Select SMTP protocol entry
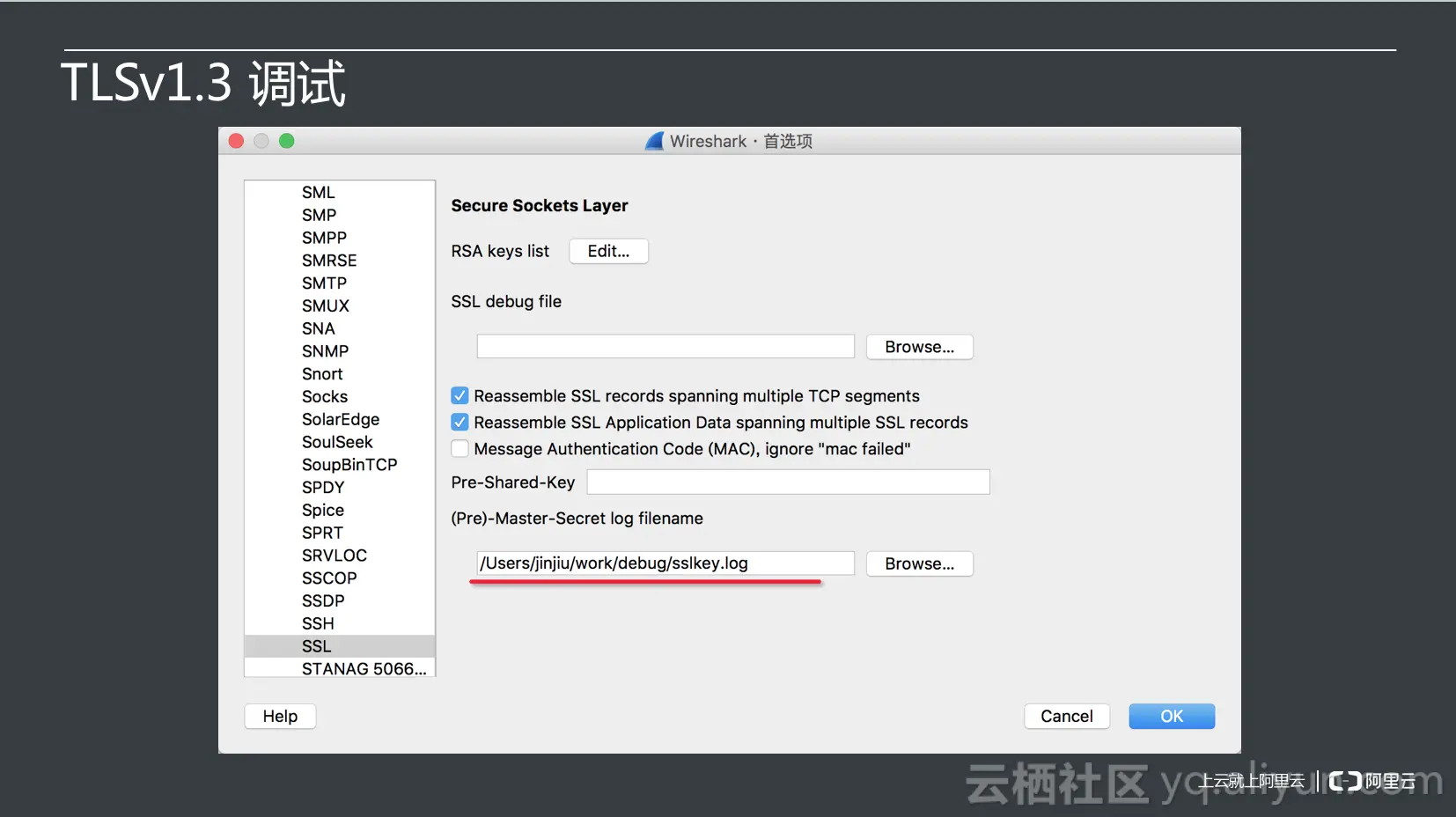Viewport: 1456px width, 817px height. click(x=340, y=283)
